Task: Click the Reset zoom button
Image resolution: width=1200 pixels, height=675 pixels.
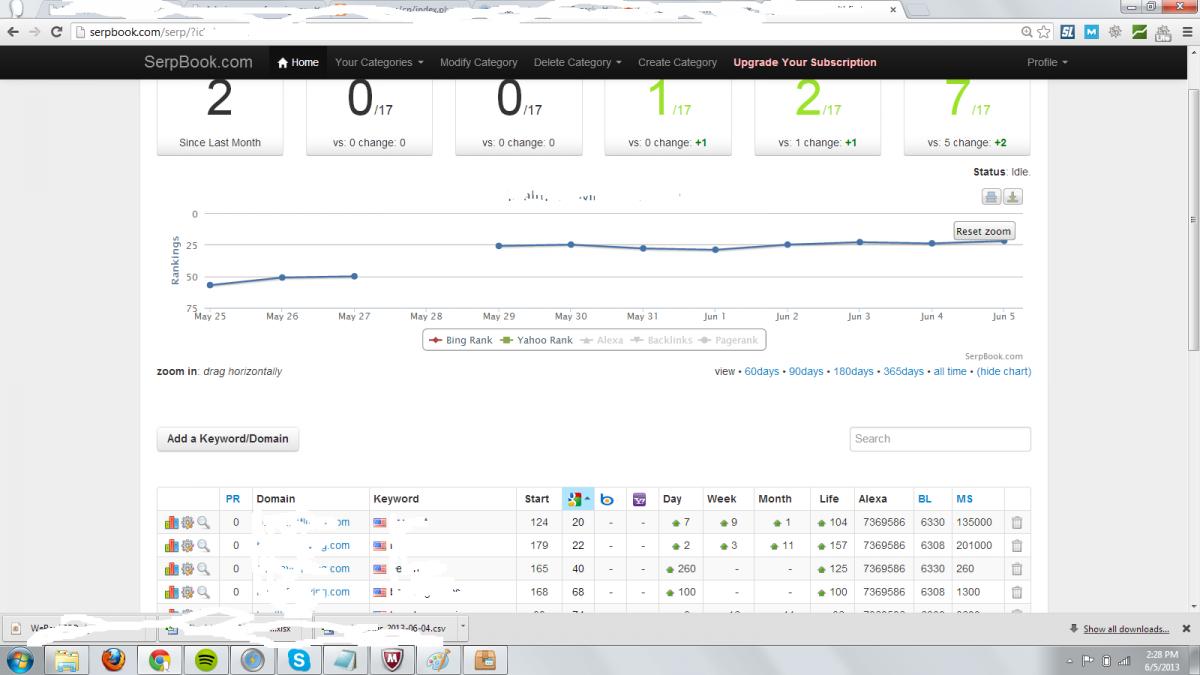Action: click(984, 231)
